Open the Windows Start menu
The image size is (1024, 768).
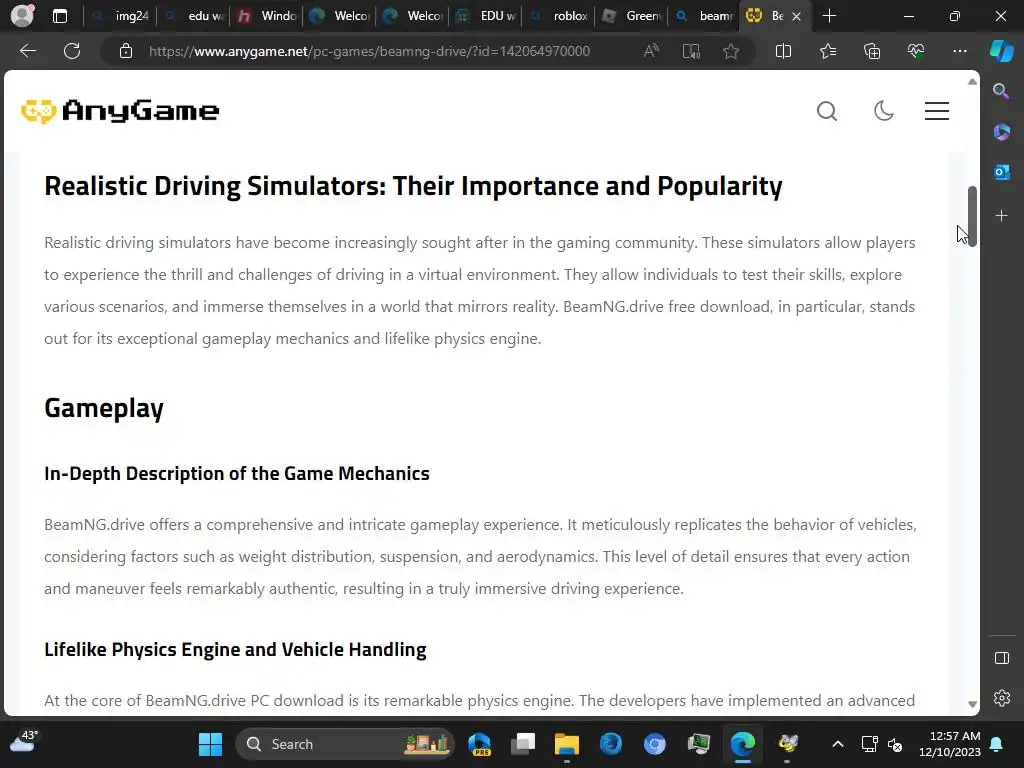point(210,744)
